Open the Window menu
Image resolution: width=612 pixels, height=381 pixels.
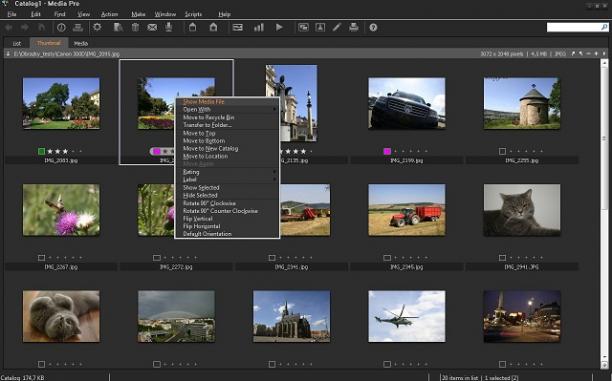(x=165, y=14)
